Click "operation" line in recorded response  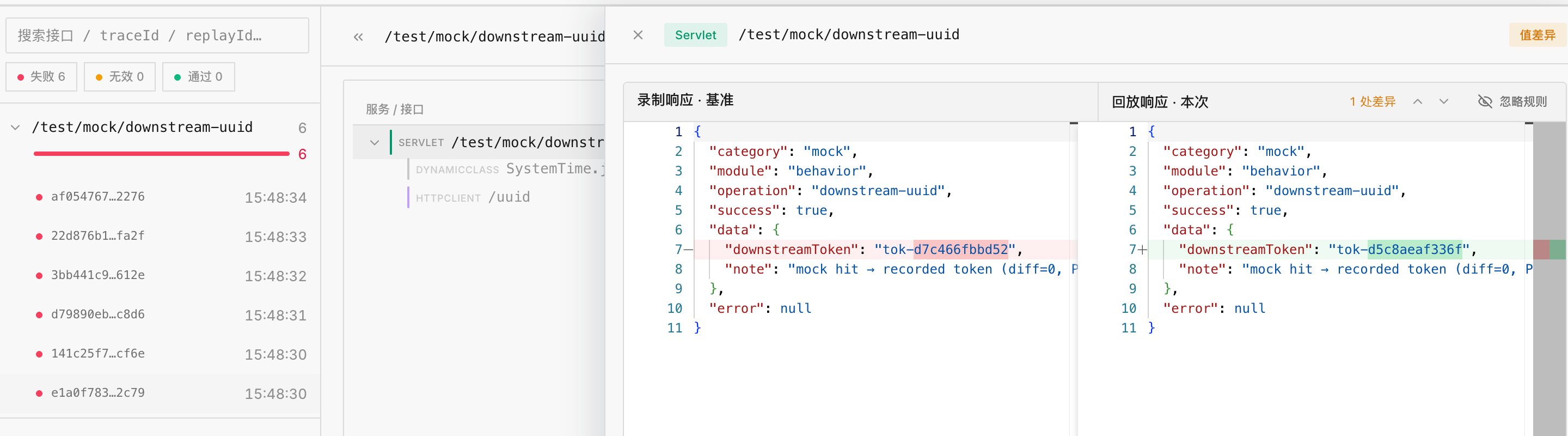coord(830,191)
